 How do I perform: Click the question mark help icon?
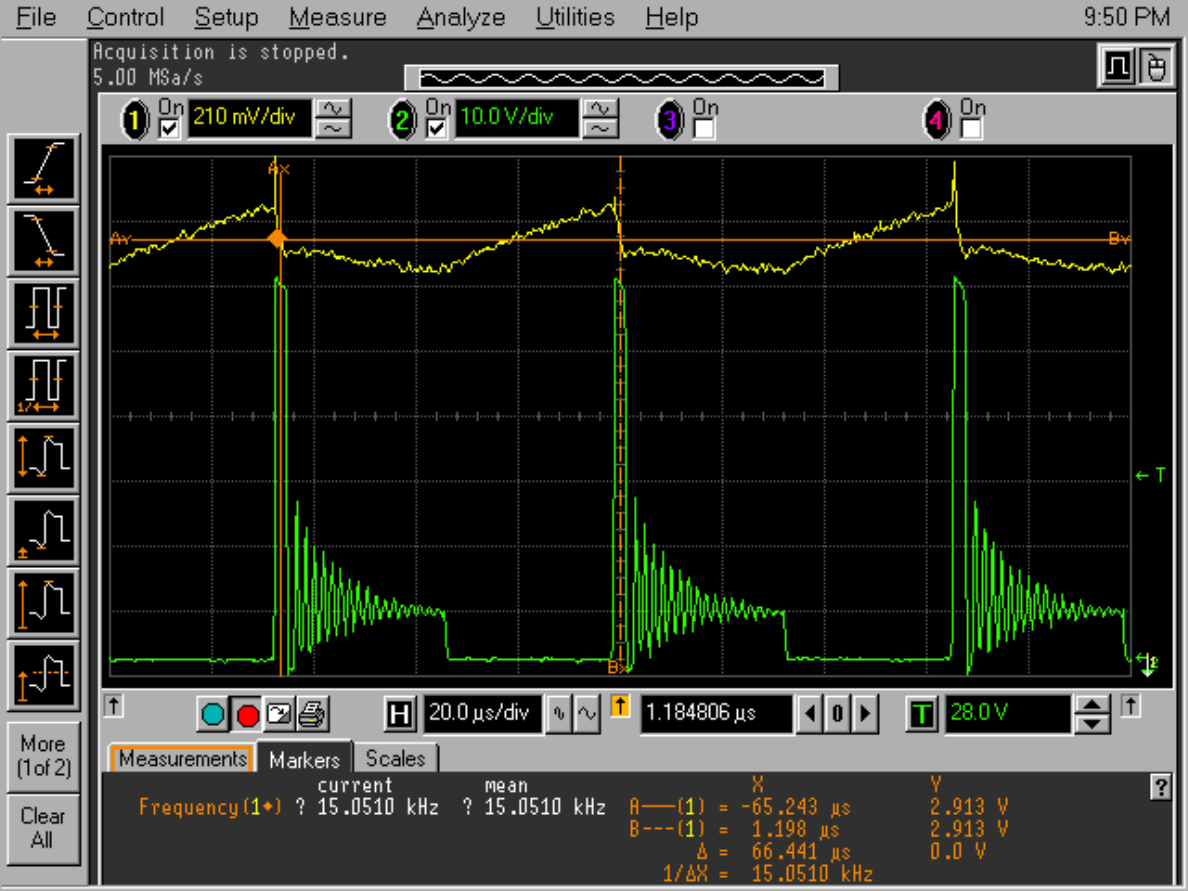[x=1161, y=787]
